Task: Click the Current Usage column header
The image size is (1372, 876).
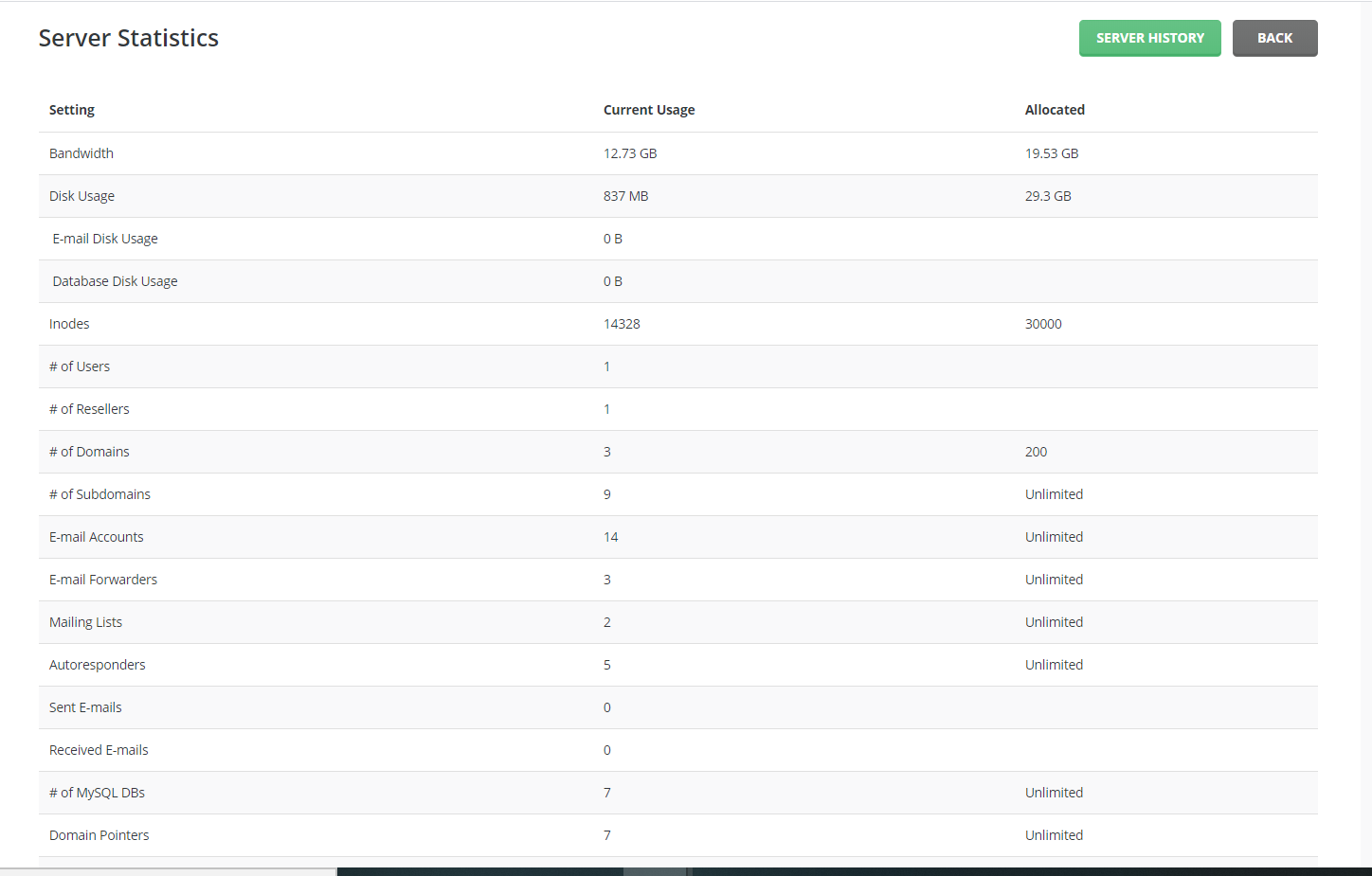Action: point(649,110)
